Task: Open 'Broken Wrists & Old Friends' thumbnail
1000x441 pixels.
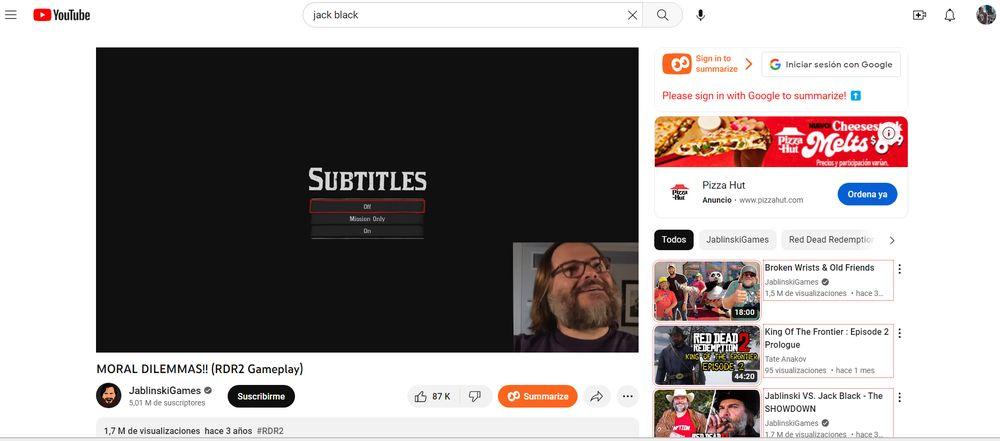Action: point(707,290)
